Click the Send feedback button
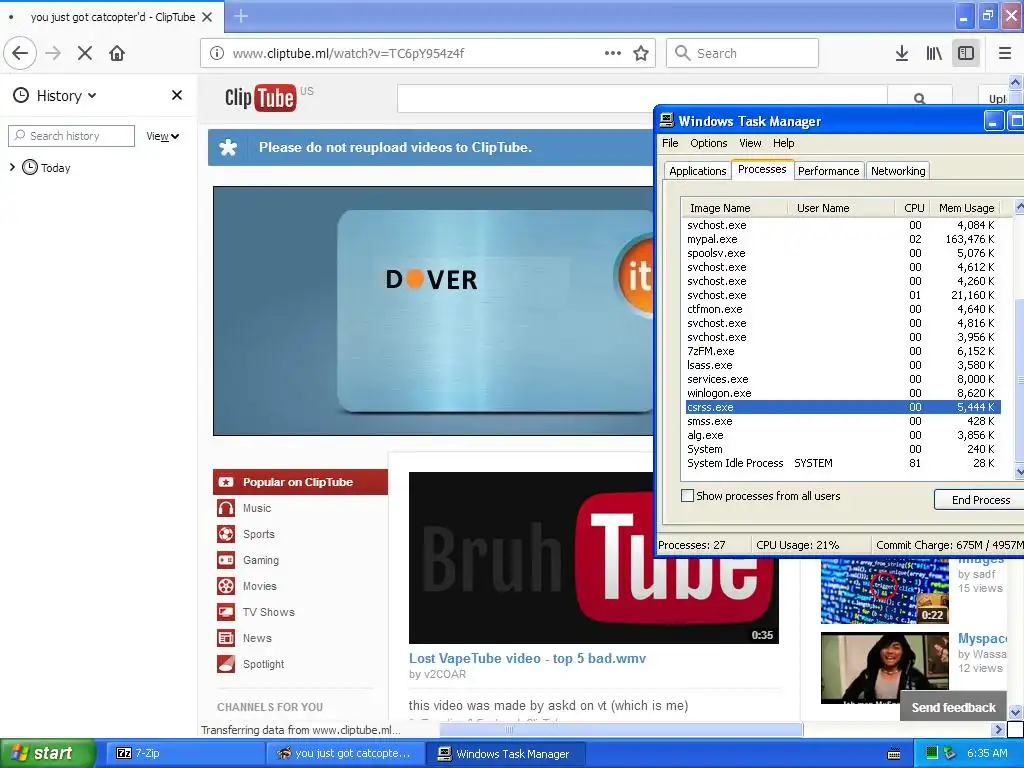 pos(953,707)
